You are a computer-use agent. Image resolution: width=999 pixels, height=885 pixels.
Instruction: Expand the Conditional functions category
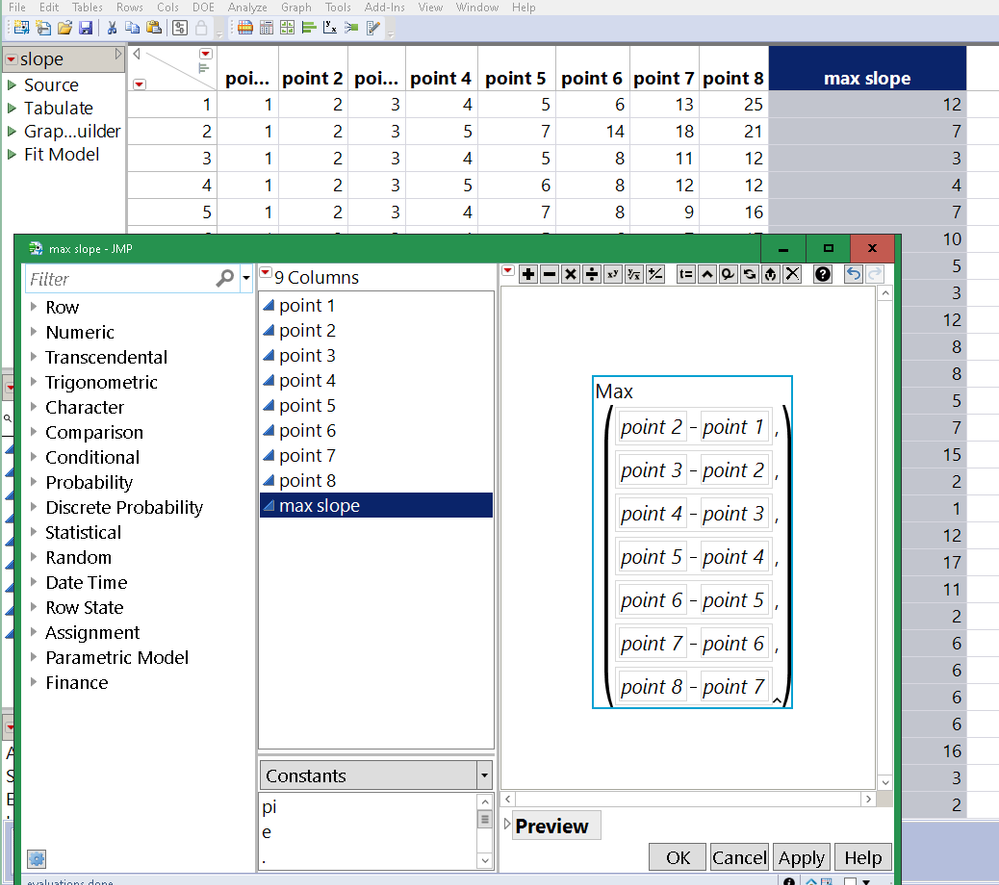pos(92,457)
